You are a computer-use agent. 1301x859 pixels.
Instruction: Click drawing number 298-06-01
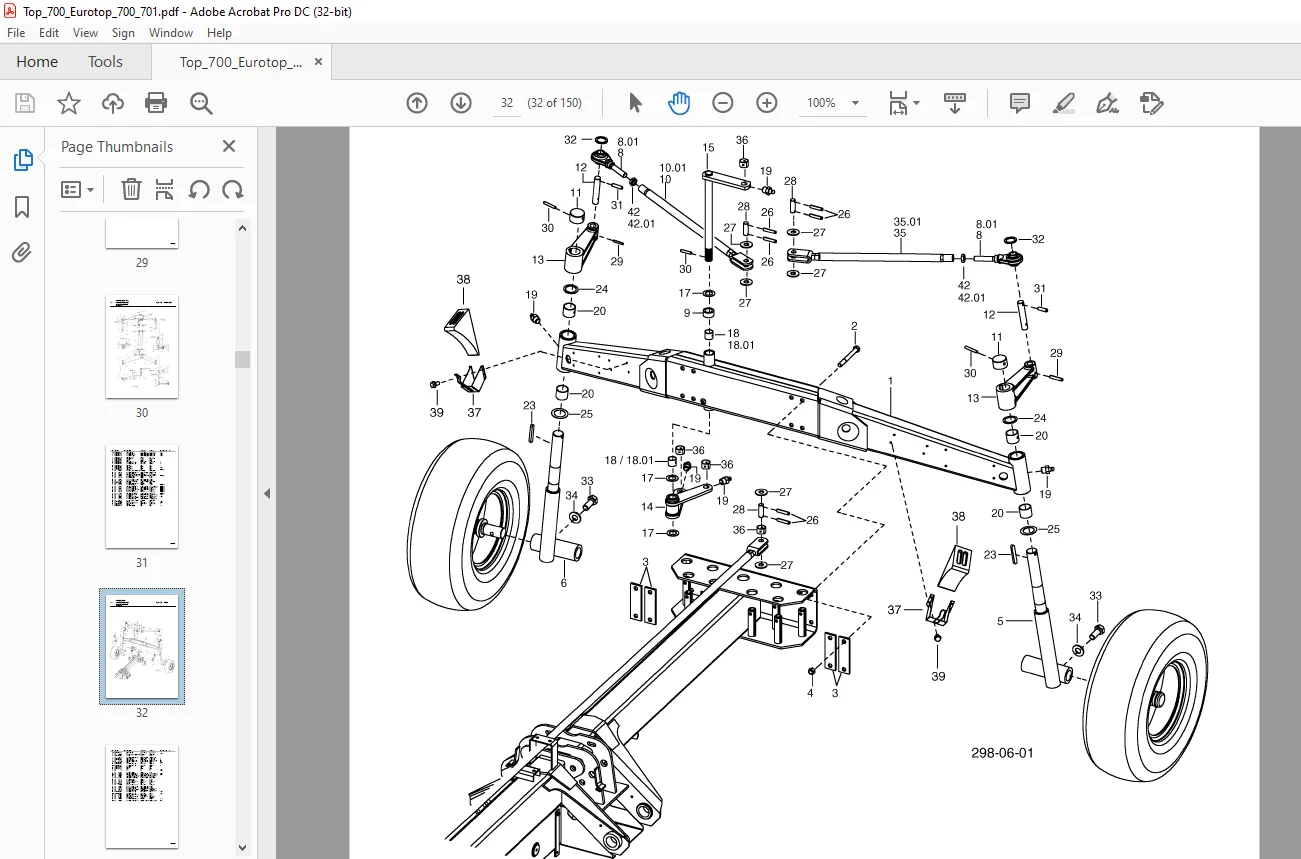coord(1002,753)
